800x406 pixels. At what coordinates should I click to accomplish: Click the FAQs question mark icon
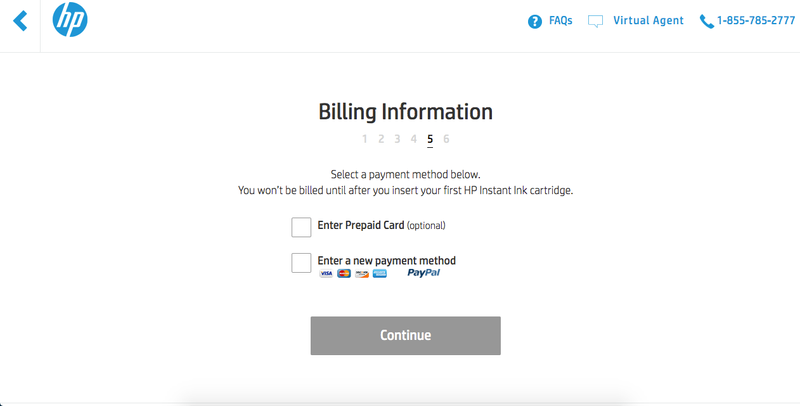[x=535, y=21]
